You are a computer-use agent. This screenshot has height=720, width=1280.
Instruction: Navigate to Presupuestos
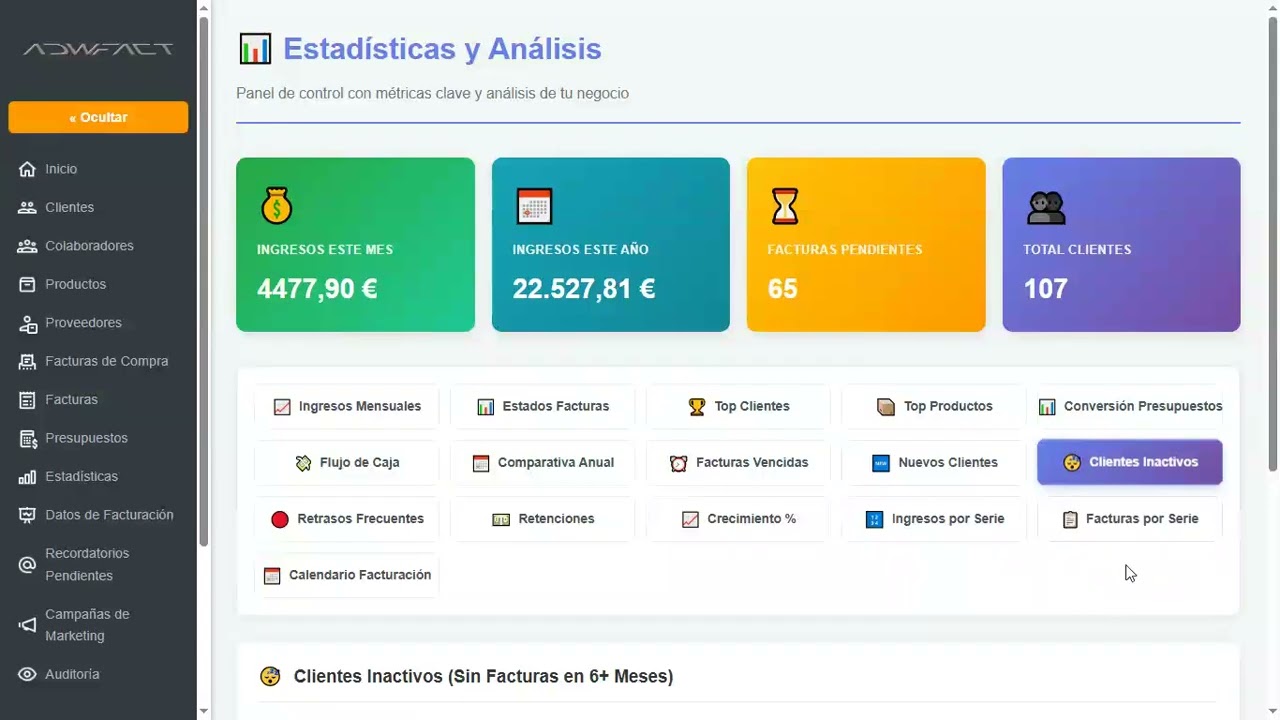tap(86, 438)
